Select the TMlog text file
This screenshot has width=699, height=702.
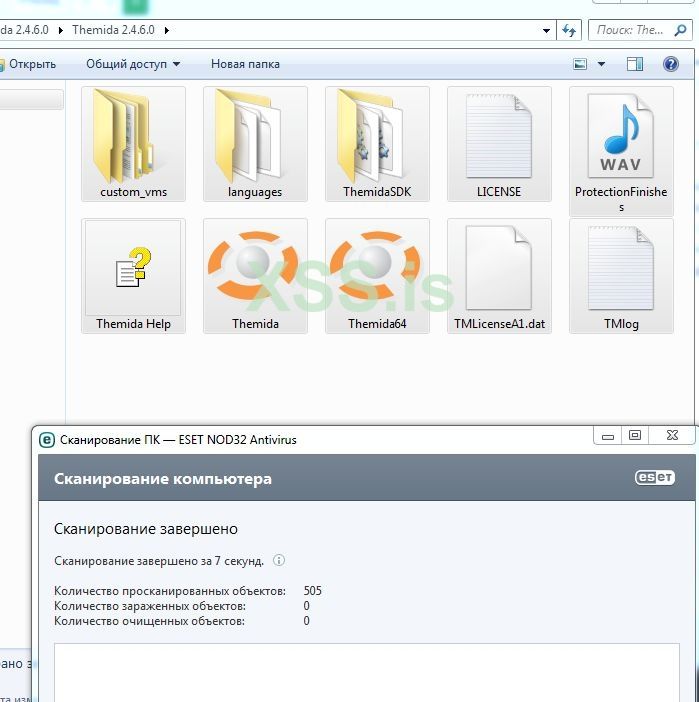point(621,276)
